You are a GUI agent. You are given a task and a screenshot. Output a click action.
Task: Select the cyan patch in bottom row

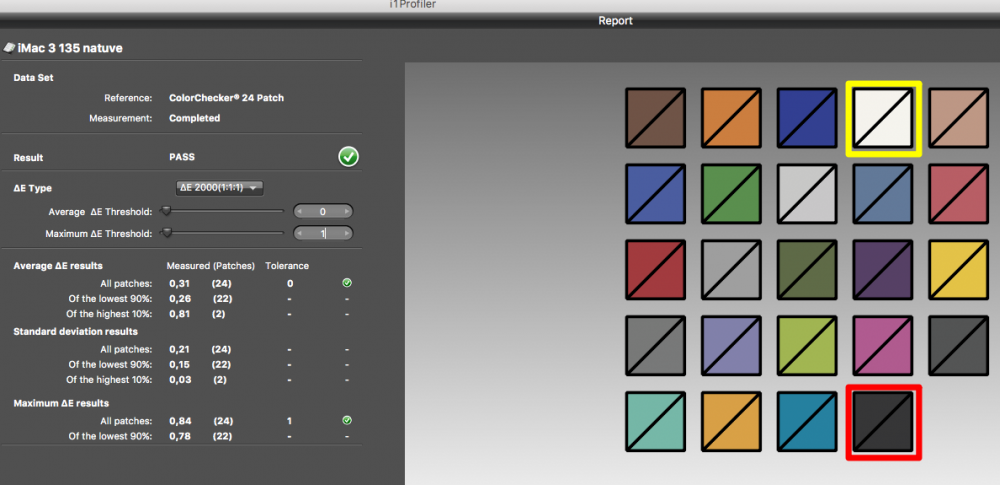807,422
